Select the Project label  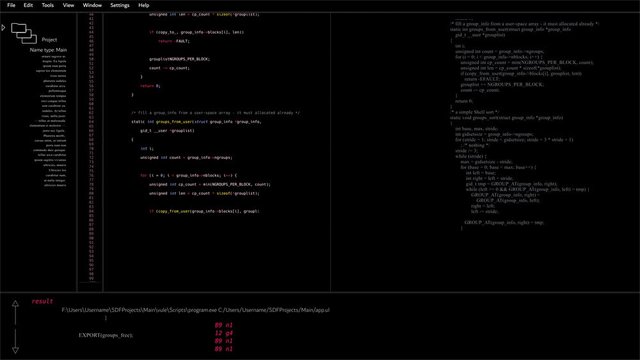coord(49,40)
